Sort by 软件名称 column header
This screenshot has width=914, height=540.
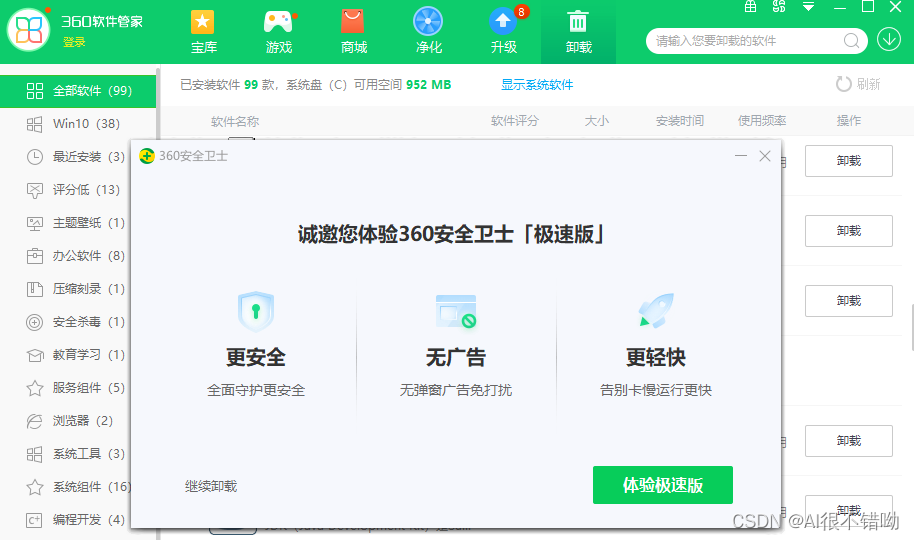235,121
